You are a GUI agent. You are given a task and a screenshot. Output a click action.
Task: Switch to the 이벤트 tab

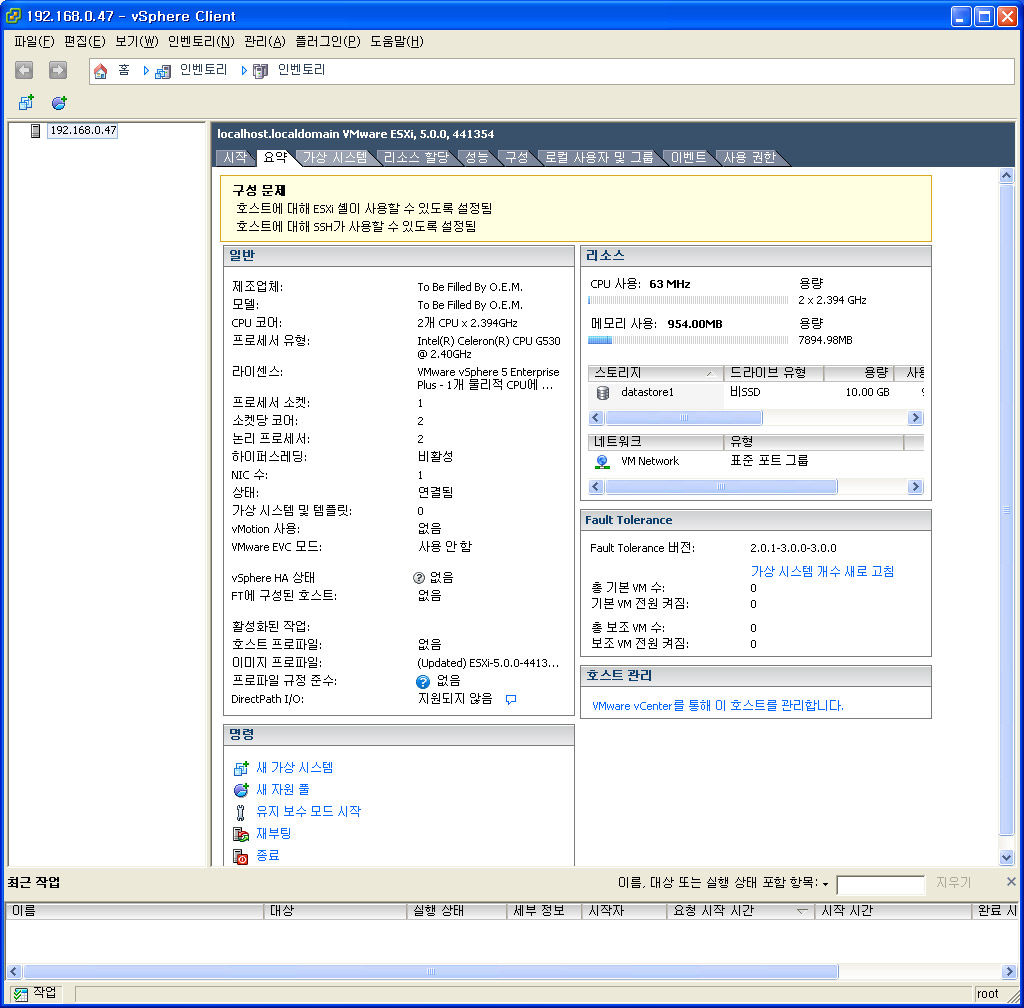point(689,157)
